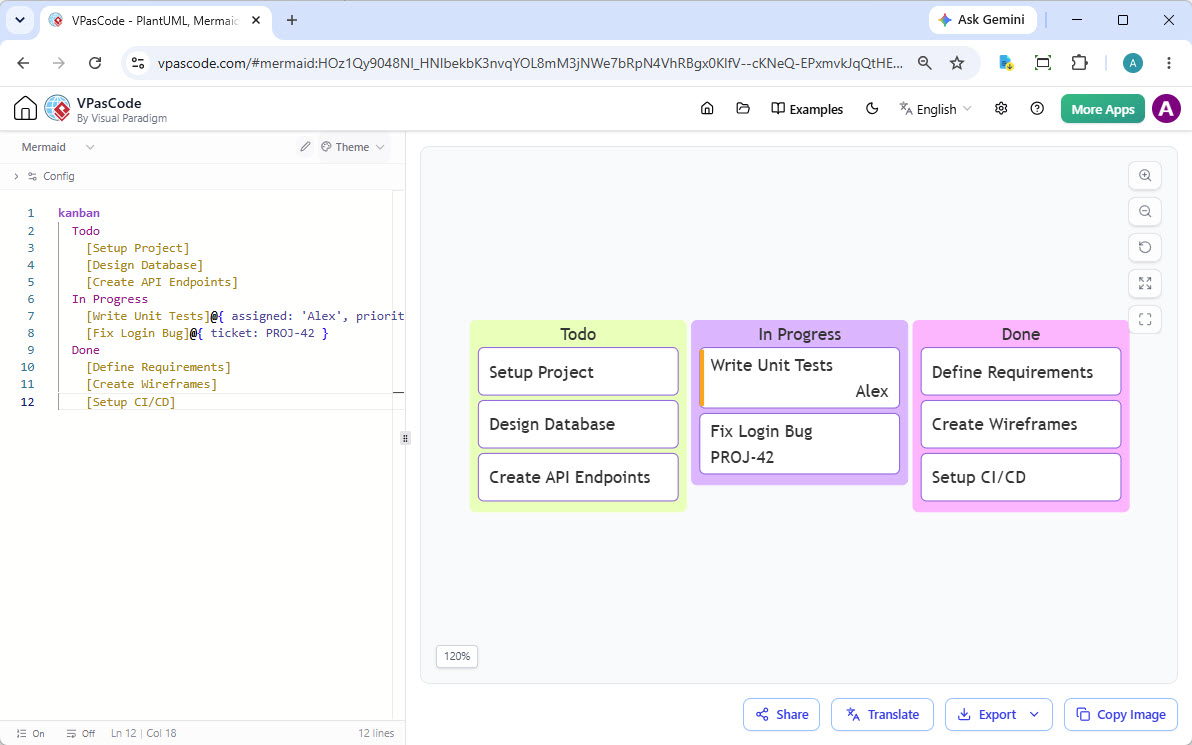Click the screen capture icon in Chrome toolbar

1043,63
